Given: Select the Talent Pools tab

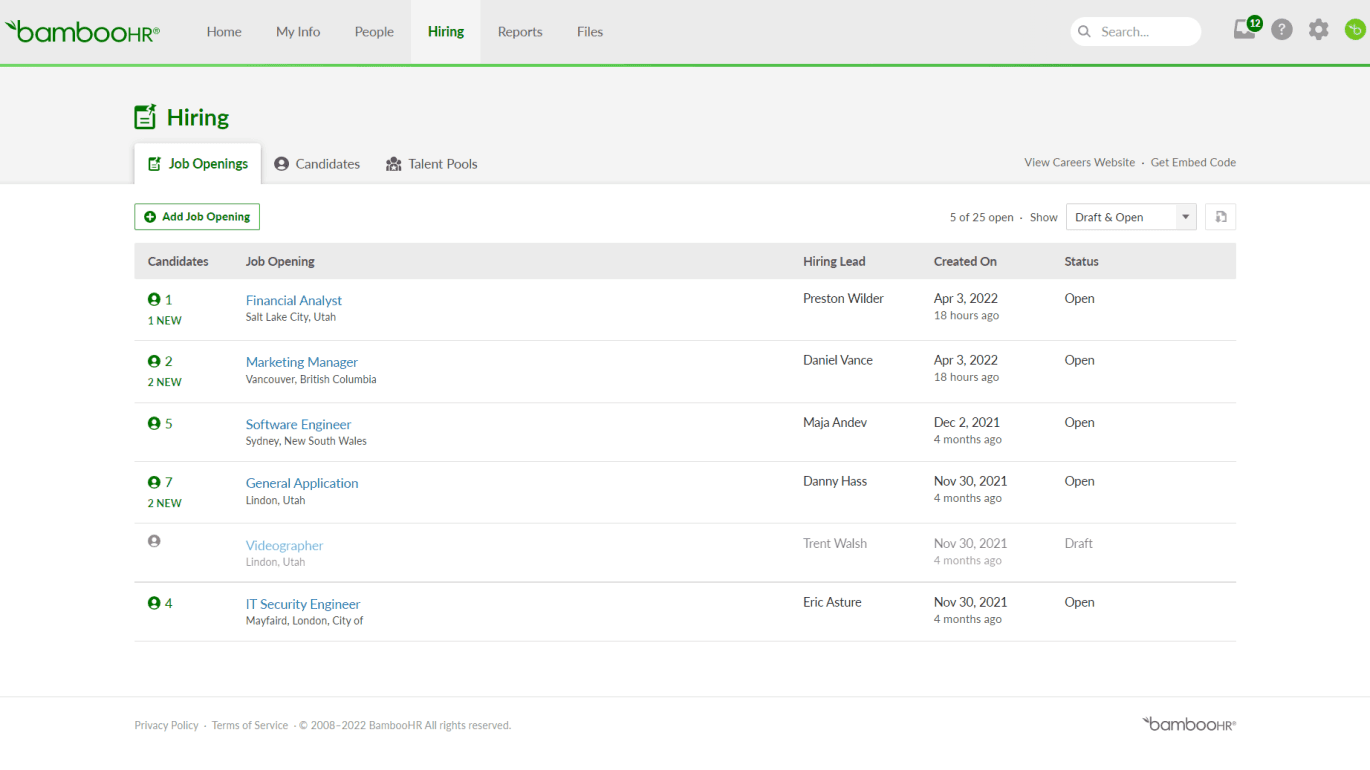Looking at the screenshot, I should point(431,163).
